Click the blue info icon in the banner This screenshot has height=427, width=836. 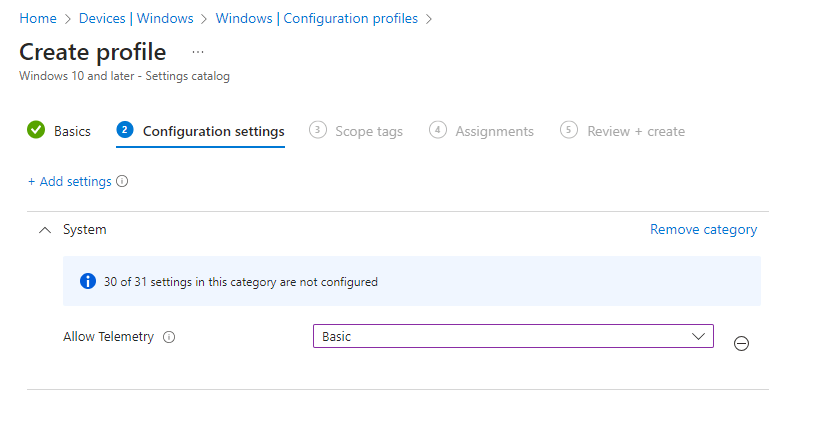(88, 282)
